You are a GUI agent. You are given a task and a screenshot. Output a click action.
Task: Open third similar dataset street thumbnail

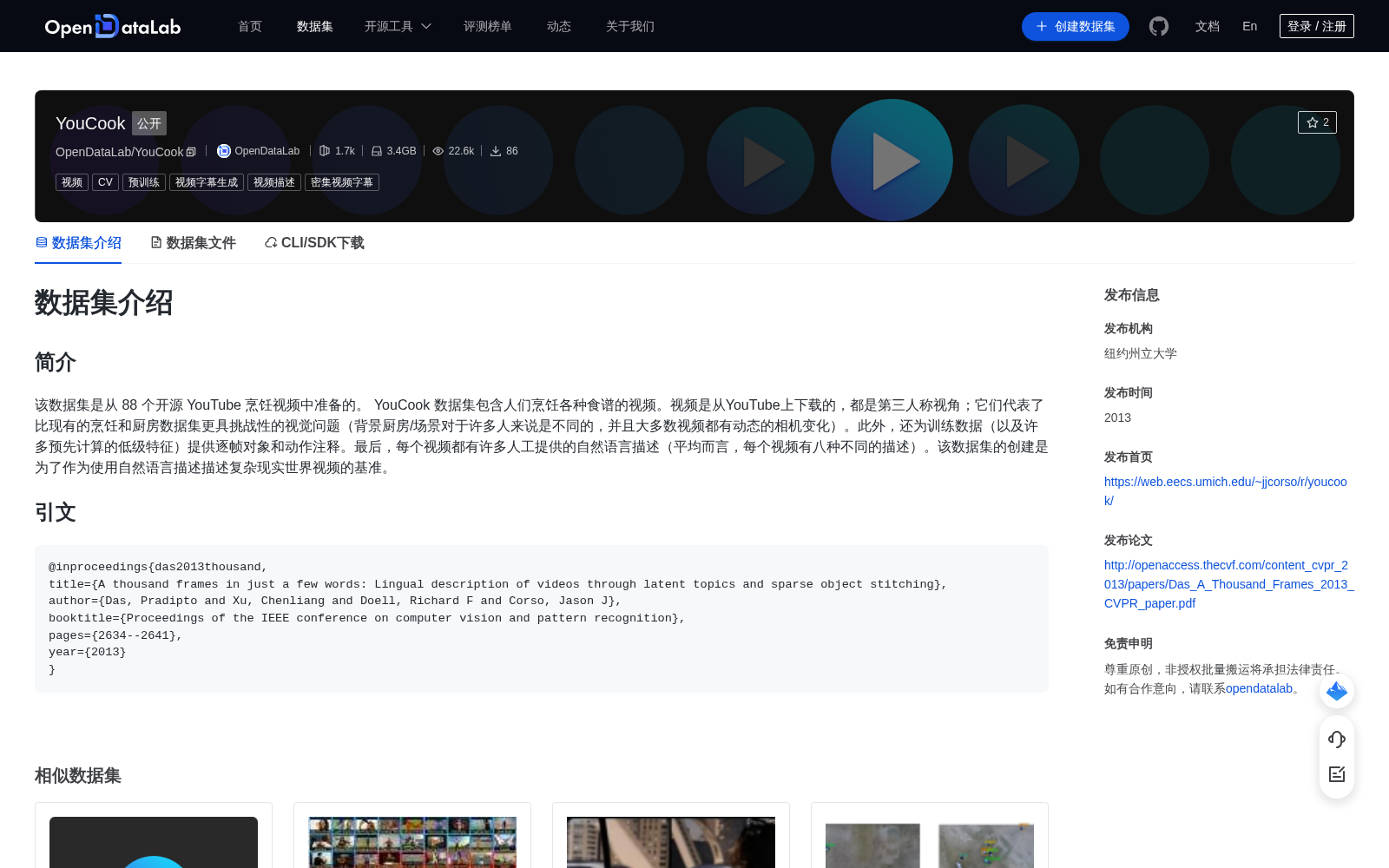tap(671, 842)
